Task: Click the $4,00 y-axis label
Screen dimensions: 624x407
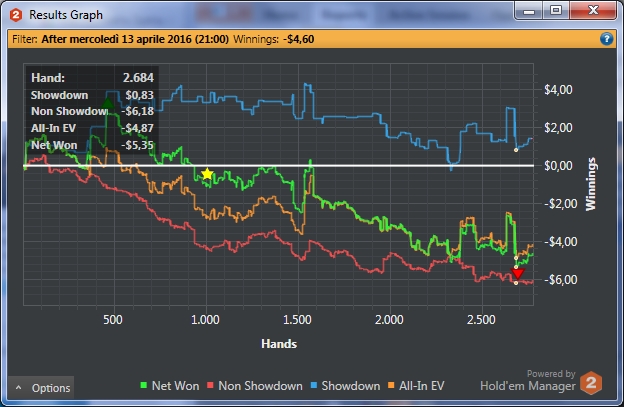Action: [x=558, y=90]
